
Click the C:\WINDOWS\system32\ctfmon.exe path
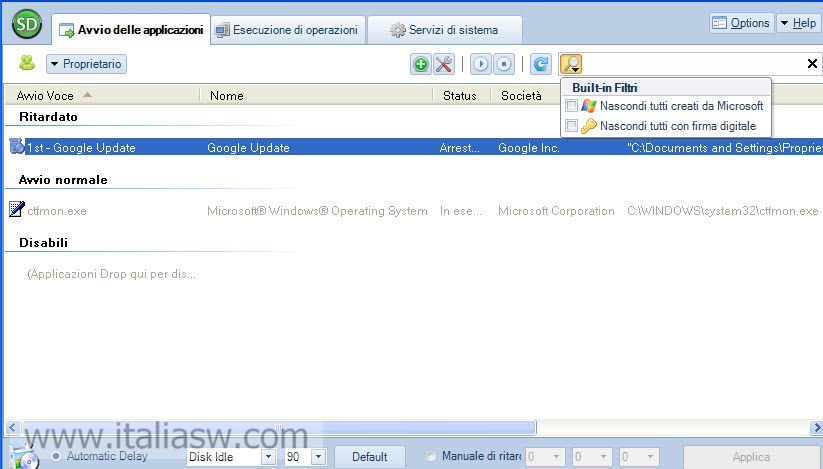click(723, 211)
